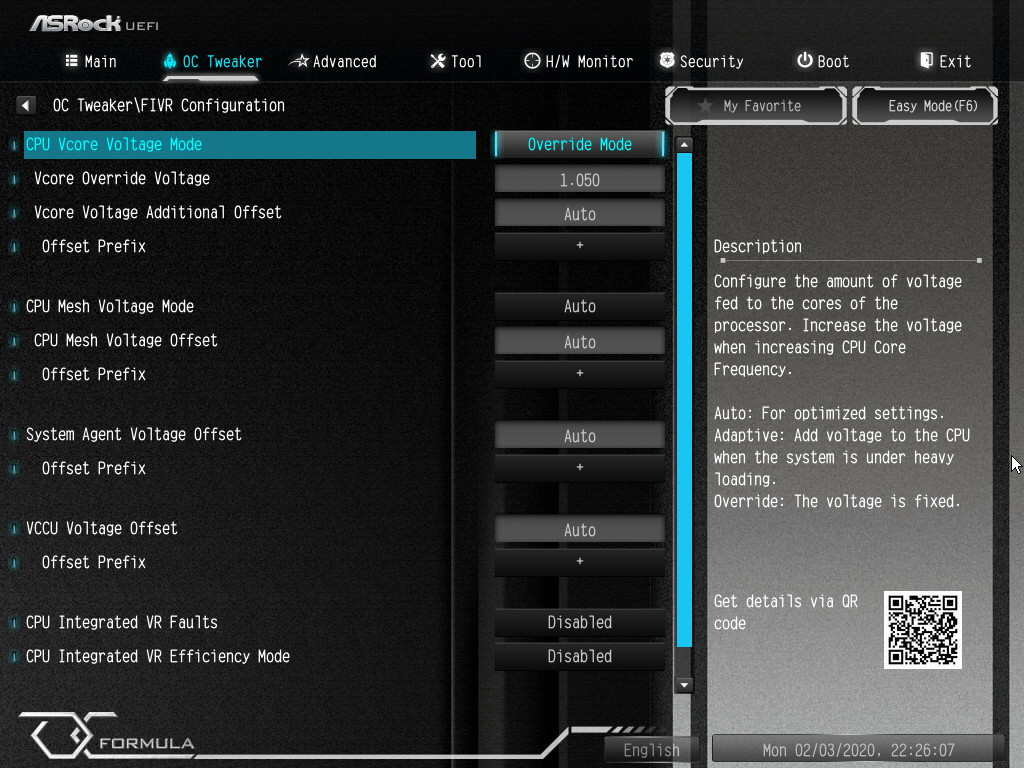Viewport: 1024px width, 768px height.
Task: Click the English language button
Action: 651,750
